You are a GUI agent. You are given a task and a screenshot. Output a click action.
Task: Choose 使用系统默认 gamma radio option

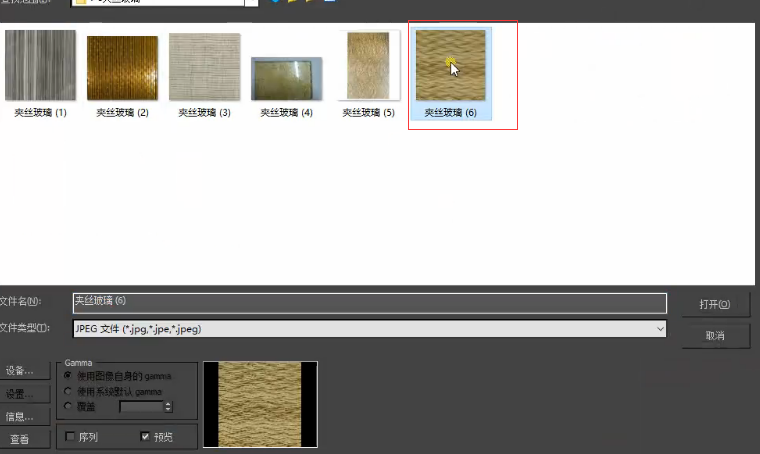click(x=69, y=391)
